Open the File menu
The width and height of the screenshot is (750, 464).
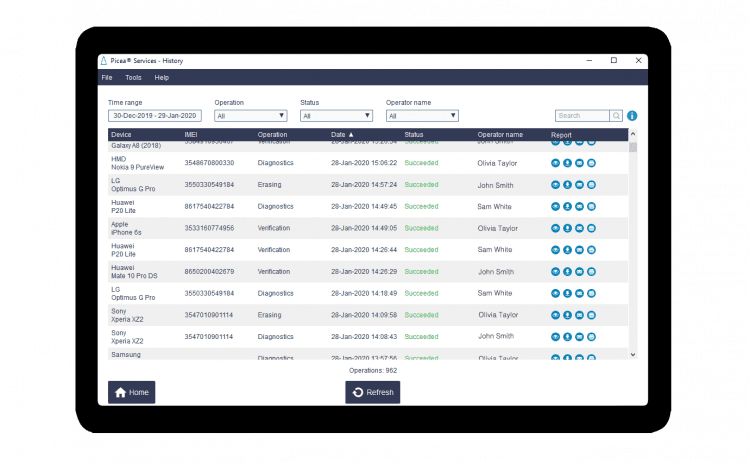click(107, 77)
